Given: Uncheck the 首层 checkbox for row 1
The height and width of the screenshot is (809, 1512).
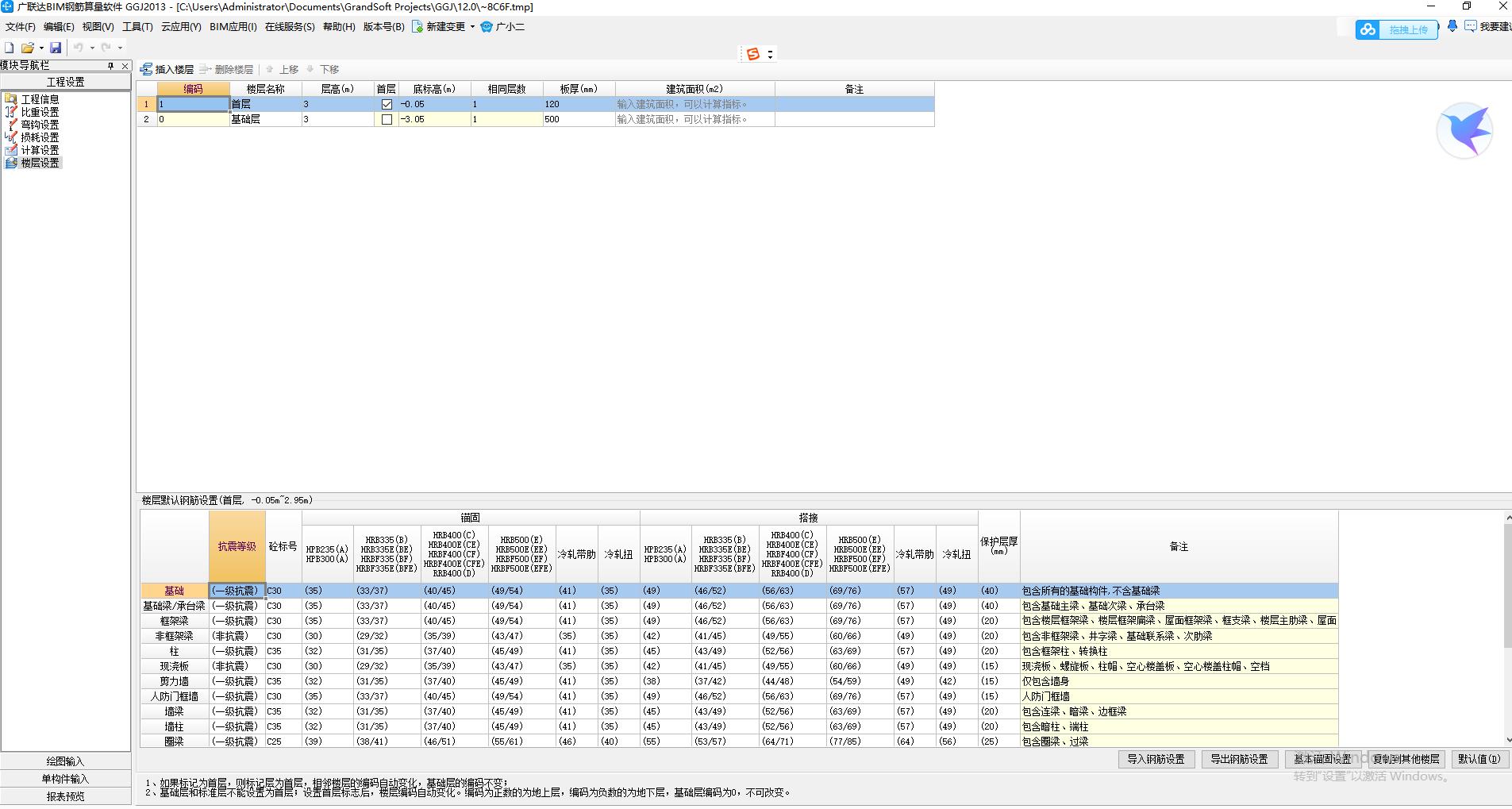Looking at the screenshot, I should click(x=387, y=104).
